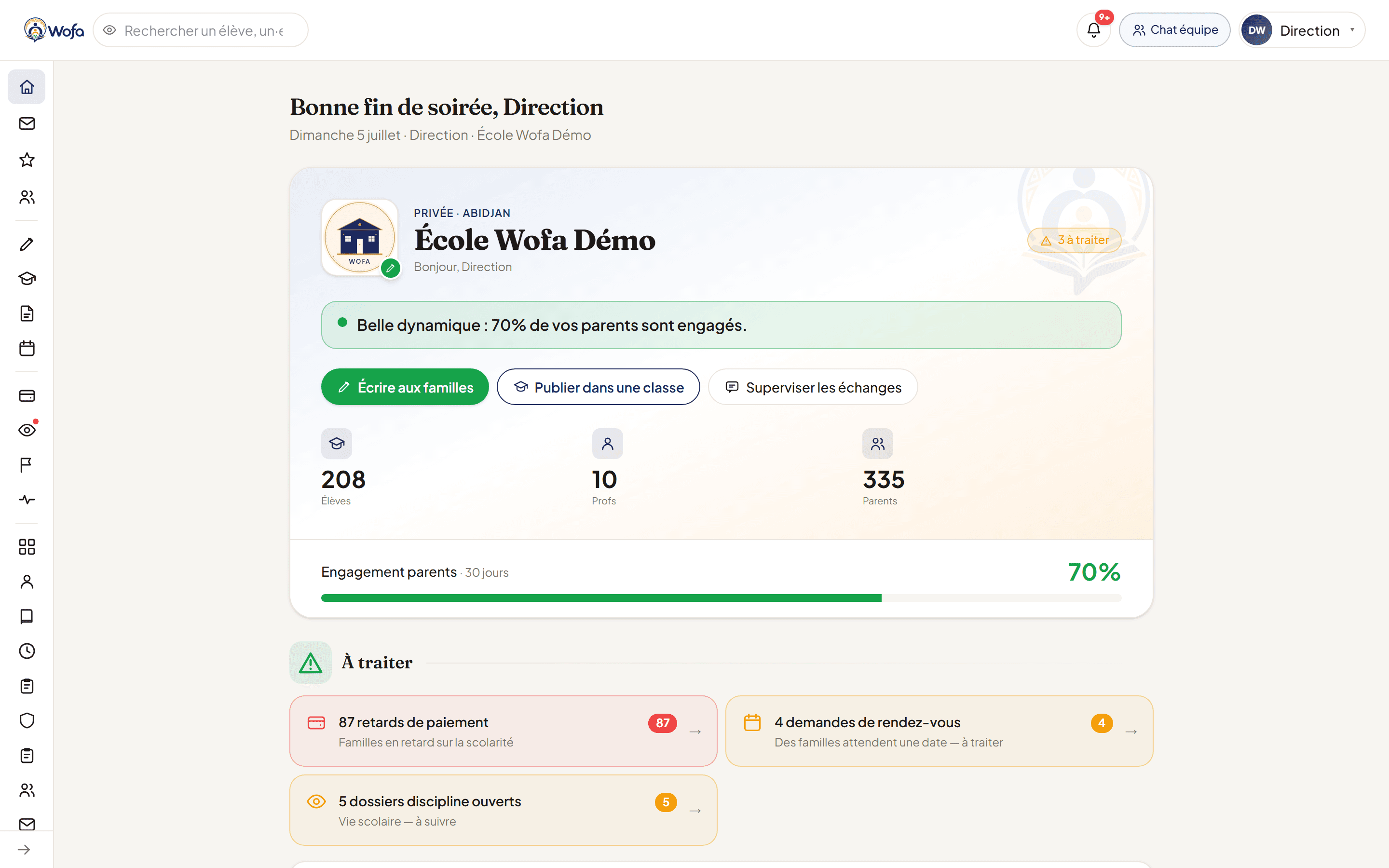1389x868 pixels.
Task: Click the green edit pencil on school logo
Action: pyautogui.click(x=390, y=268)
